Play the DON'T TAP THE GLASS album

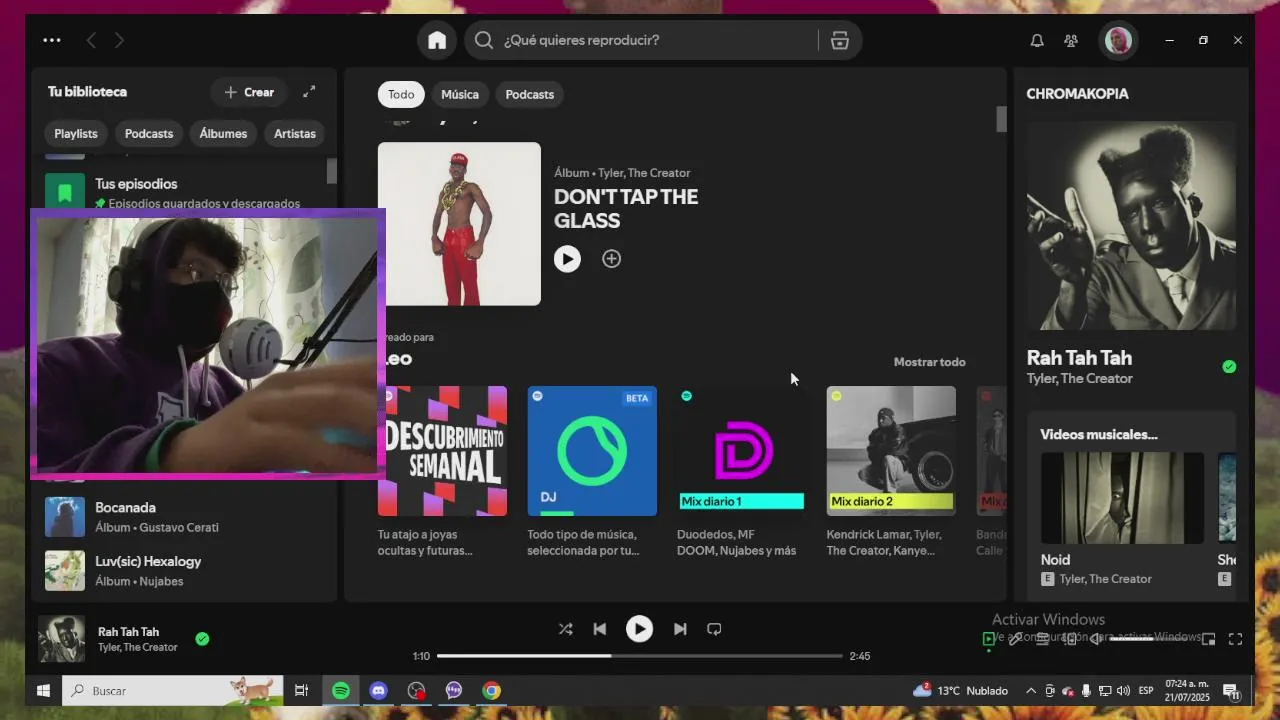567,259
